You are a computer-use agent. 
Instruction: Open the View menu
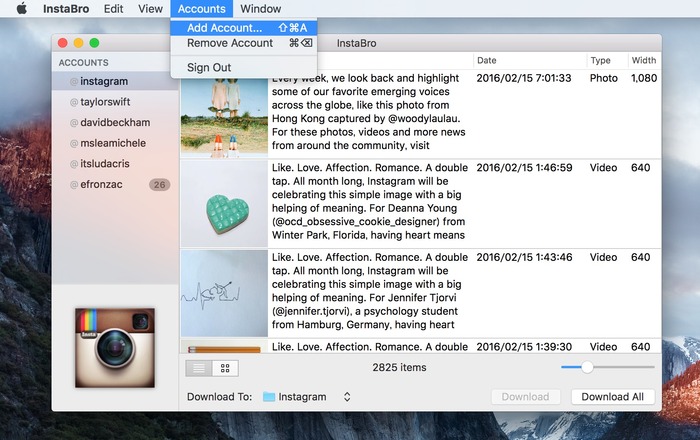click(x=150, y=8)
